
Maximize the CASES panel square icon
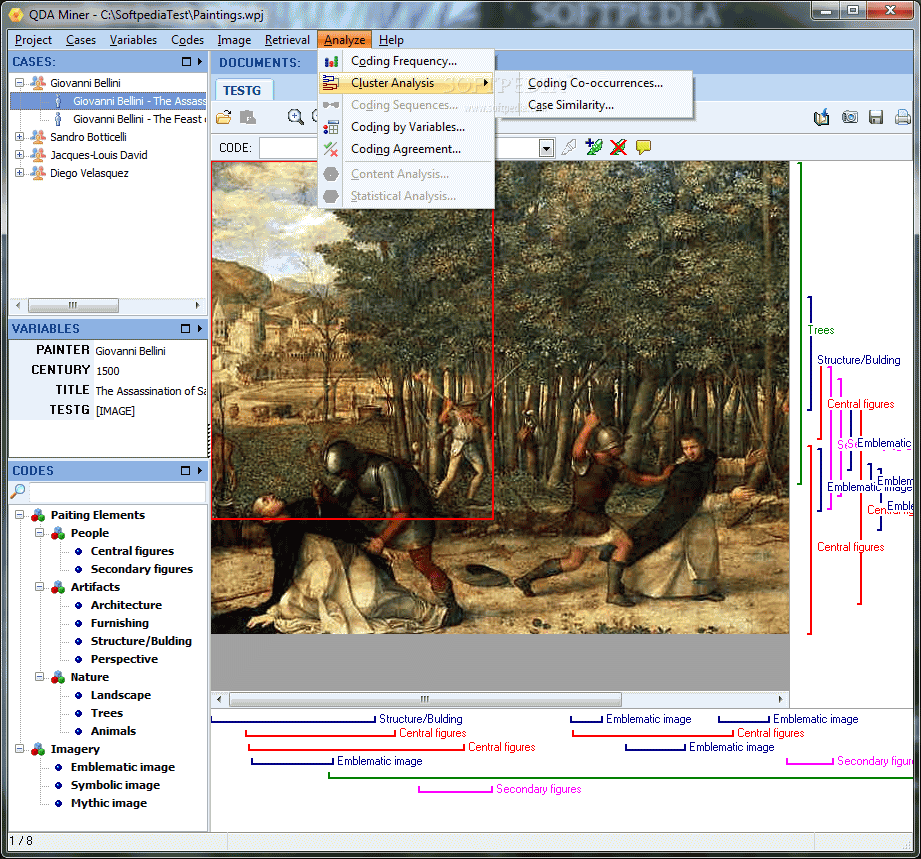186,62
